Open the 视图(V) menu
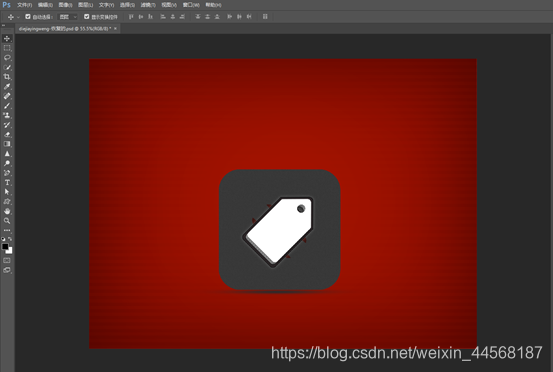This screenshot has height=372, width=553. [169, 5]
